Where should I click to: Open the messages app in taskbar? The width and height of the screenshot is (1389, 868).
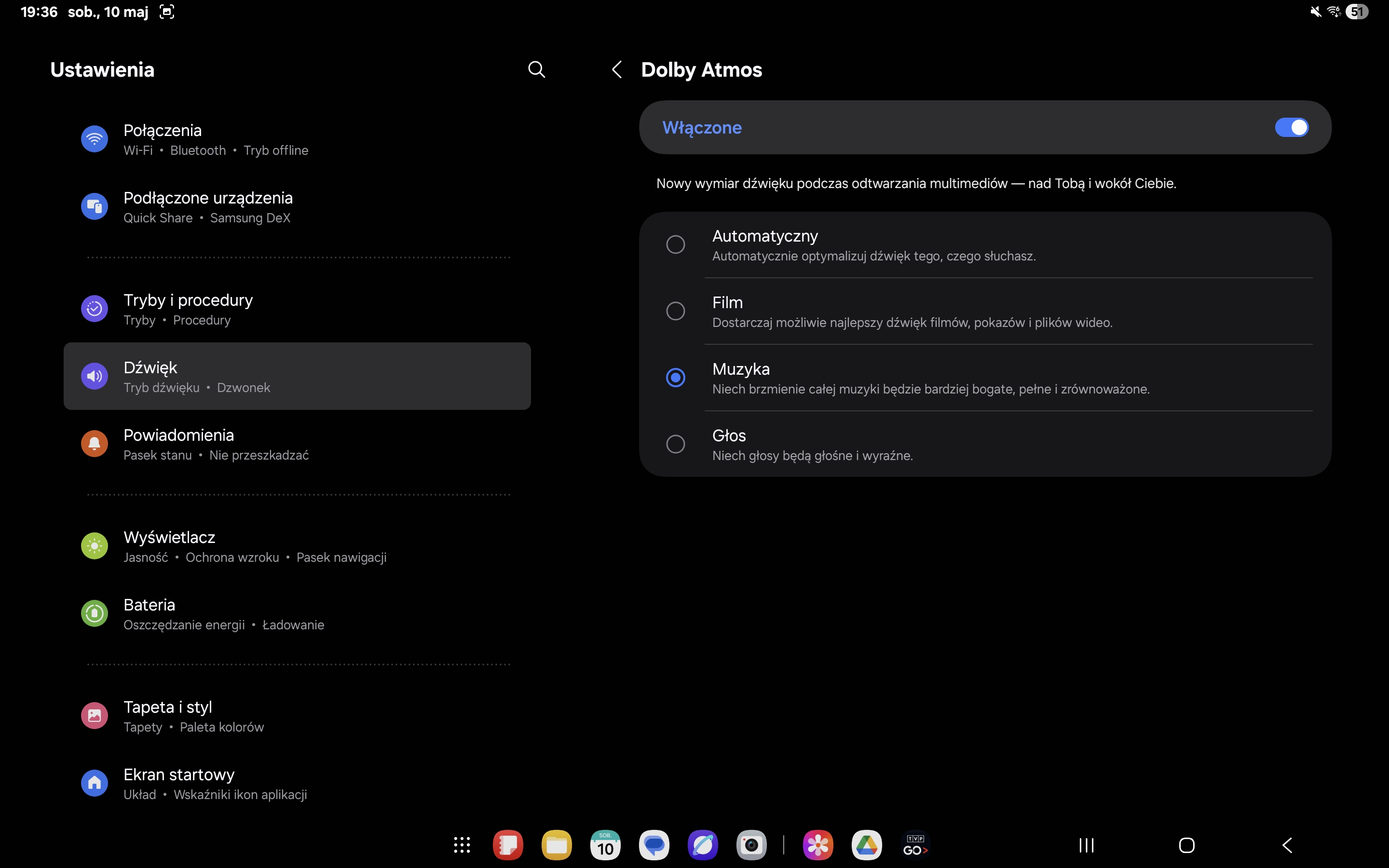tap(654, 845)
